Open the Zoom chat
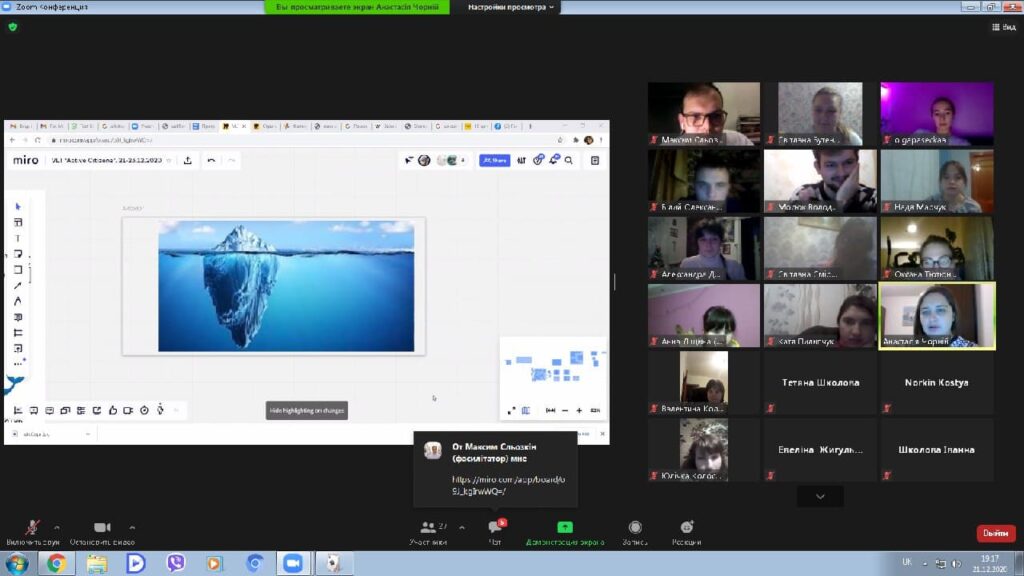This screenshot has height=576, width=1024. tap(495, 528)
